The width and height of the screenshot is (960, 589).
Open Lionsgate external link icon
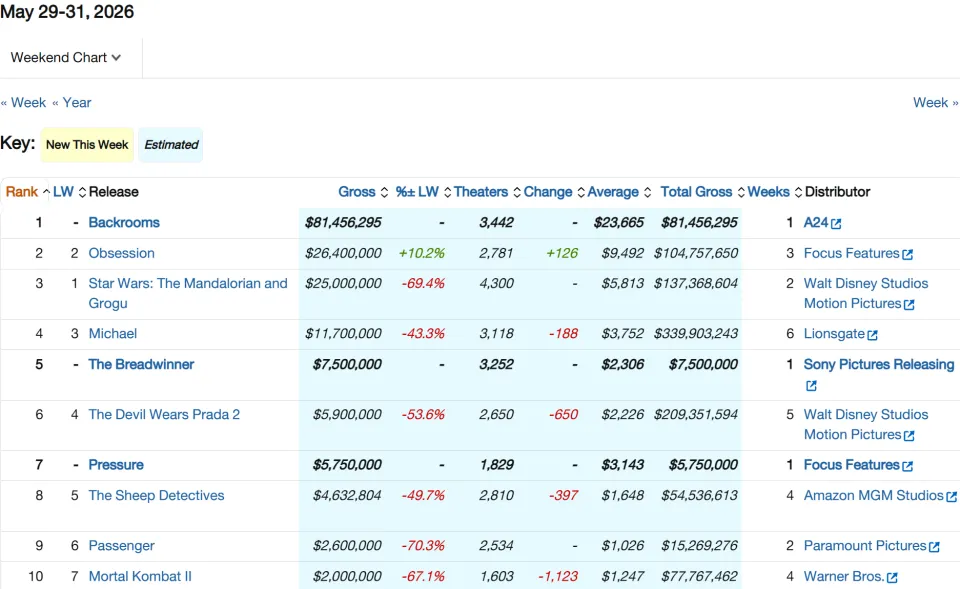click(872, 335)
